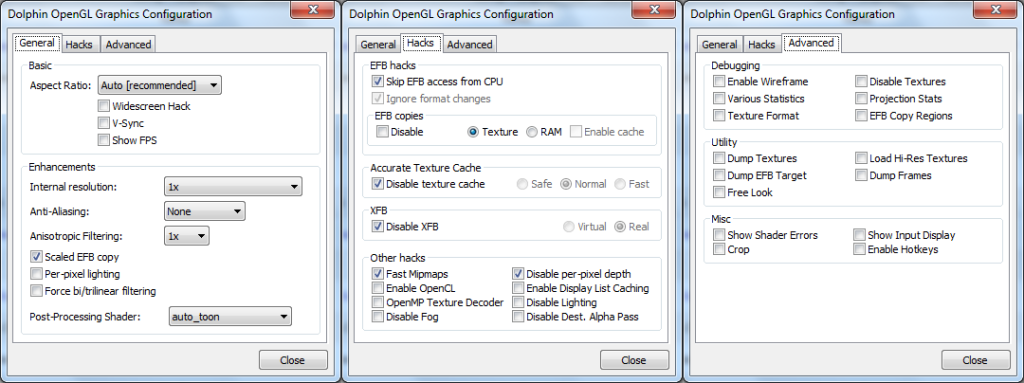Select General tab in the Hacks window
The width and height of the screenshot is (1024, 383).
coord(379,44)
